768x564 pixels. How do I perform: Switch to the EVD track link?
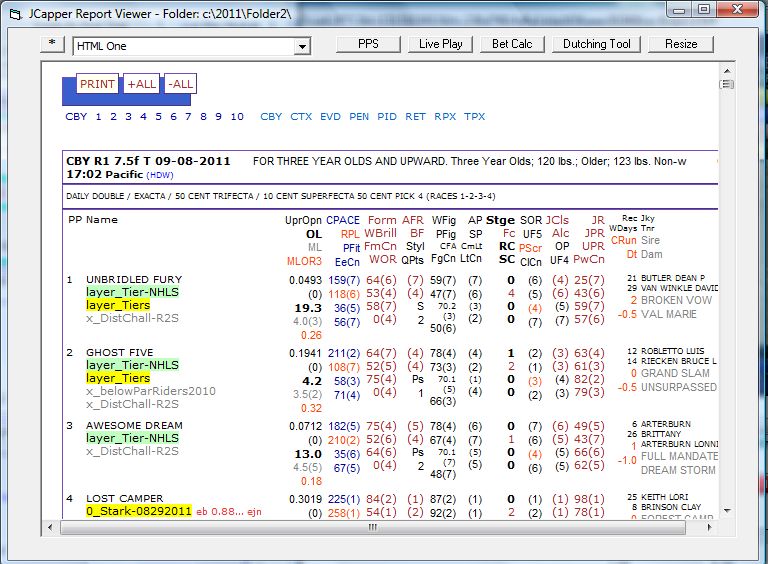[330, 117]
